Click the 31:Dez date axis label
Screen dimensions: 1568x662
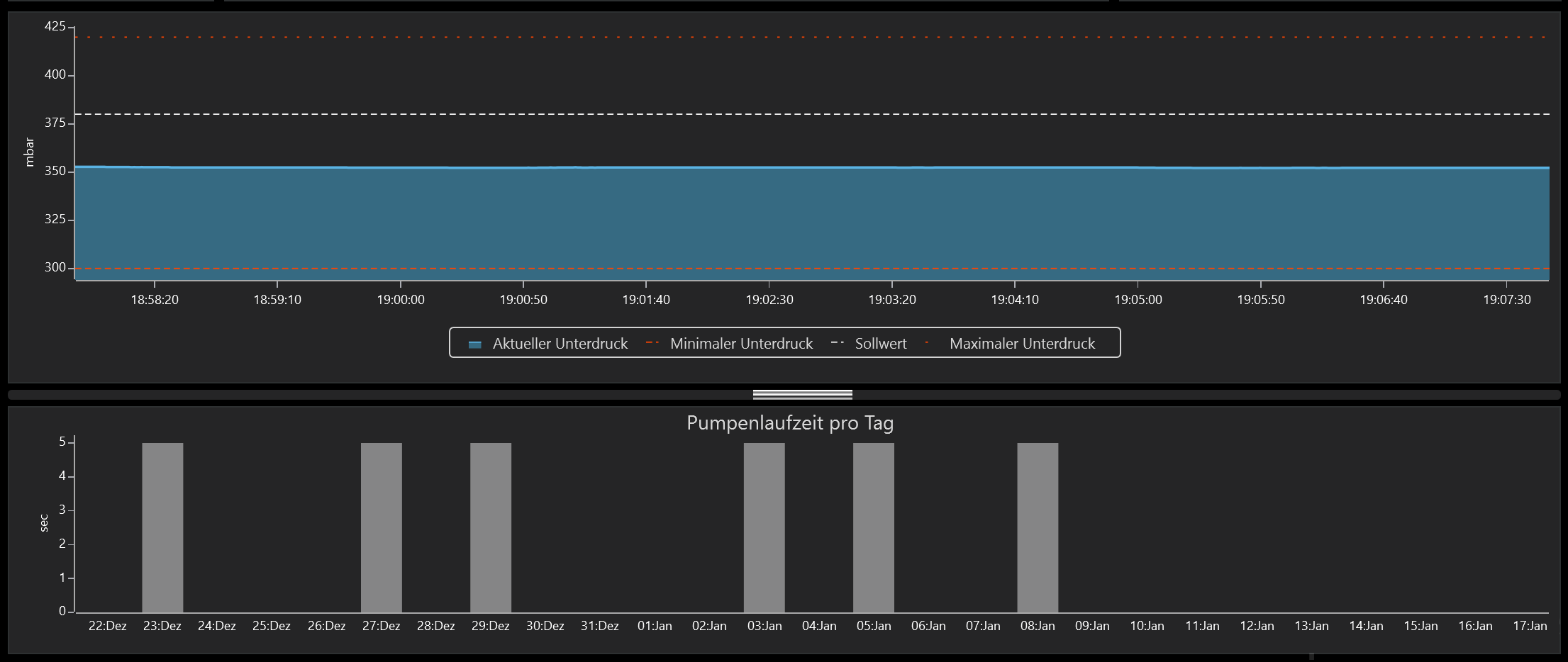600,626
